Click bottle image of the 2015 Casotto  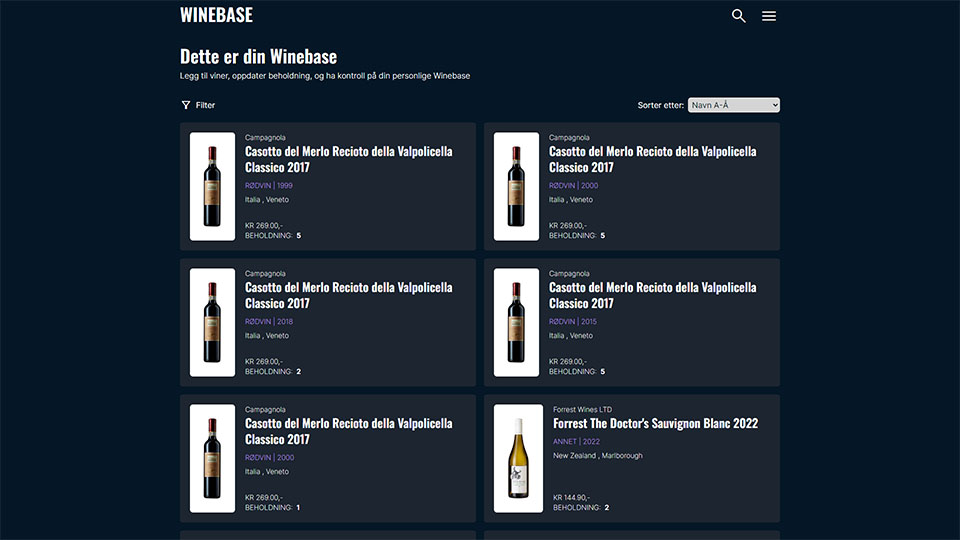point(516,322)
